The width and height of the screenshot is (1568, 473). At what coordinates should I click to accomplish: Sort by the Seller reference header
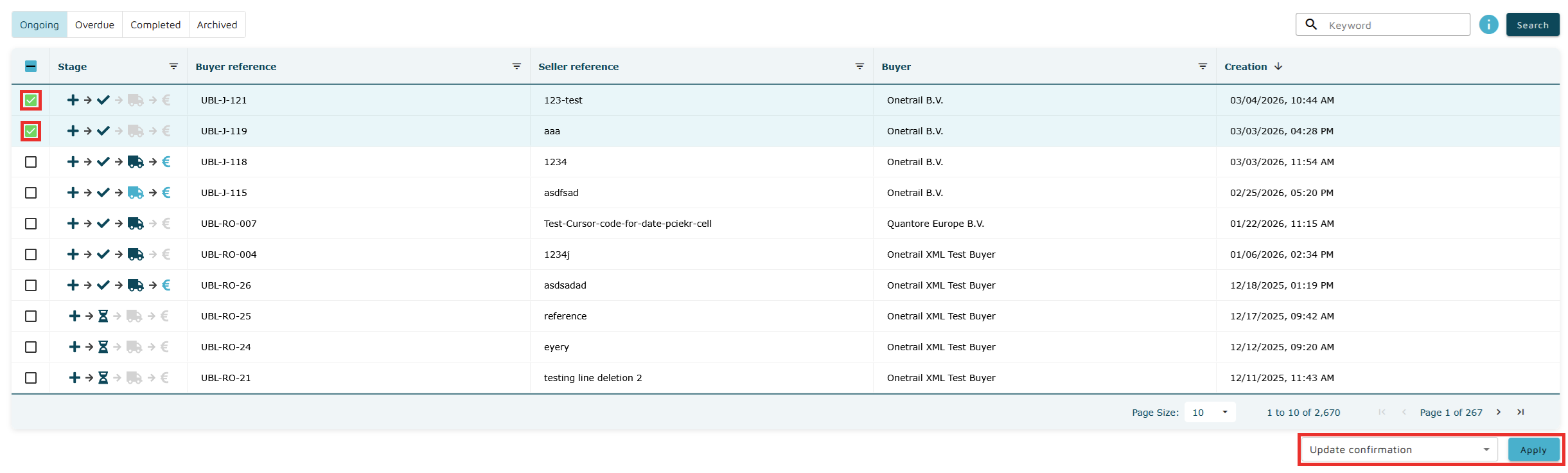[x=579, y=66]
